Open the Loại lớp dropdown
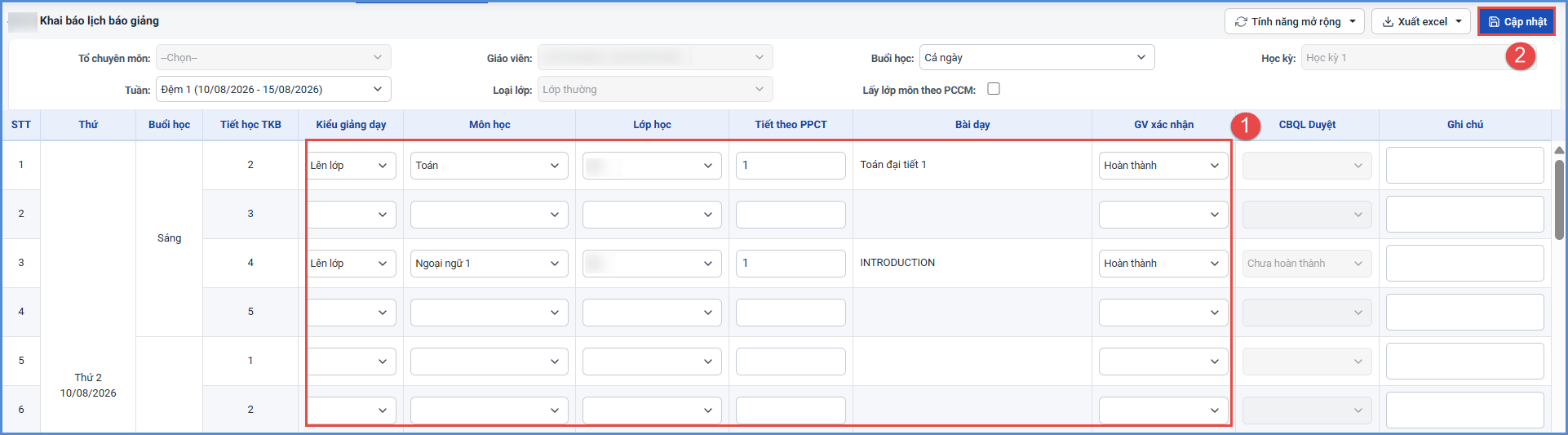Screen dimensions: 1568x435 [x=655, y=89]
